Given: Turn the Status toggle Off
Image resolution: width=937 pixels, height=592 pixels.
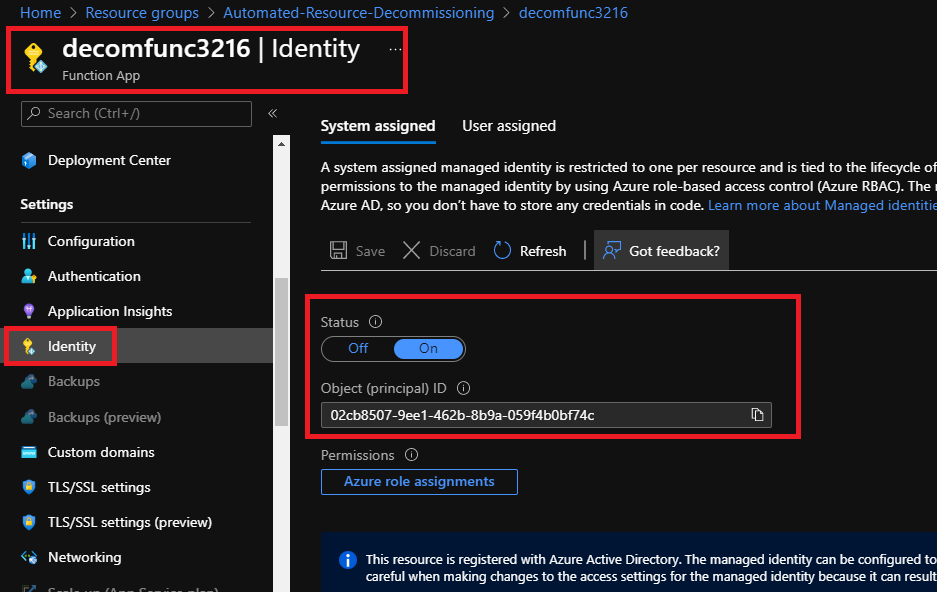Looking at the screenshot, I should pyautogui.click(x=358, y=348).
